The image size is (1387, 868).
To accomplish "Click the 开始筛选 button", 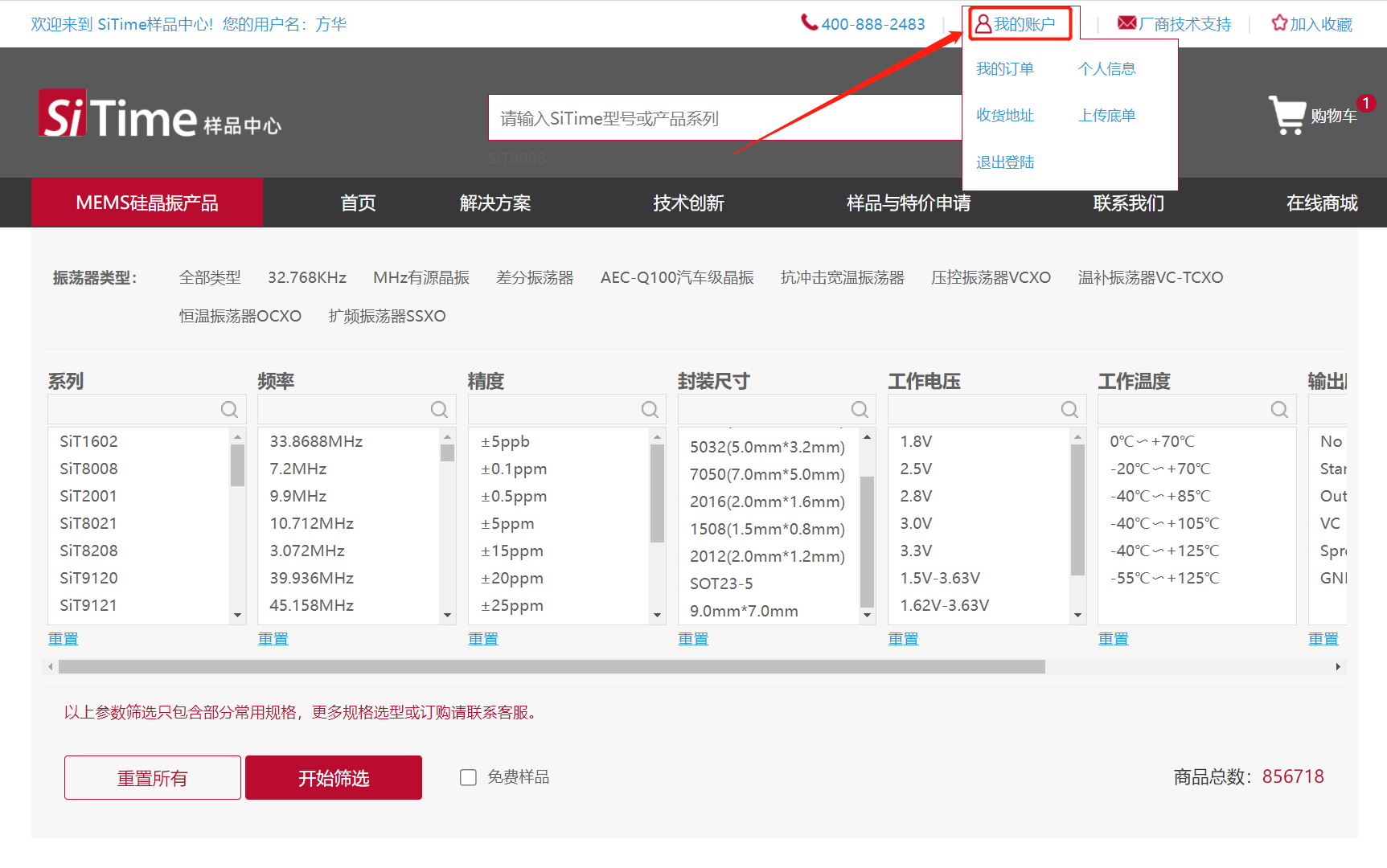I will point(334,777).
